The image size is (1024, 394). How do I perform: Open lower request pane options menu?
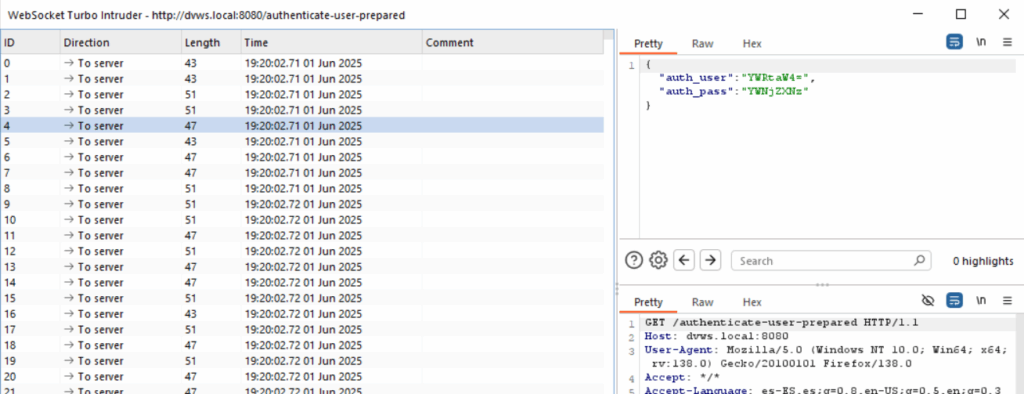pos(1007,300)
